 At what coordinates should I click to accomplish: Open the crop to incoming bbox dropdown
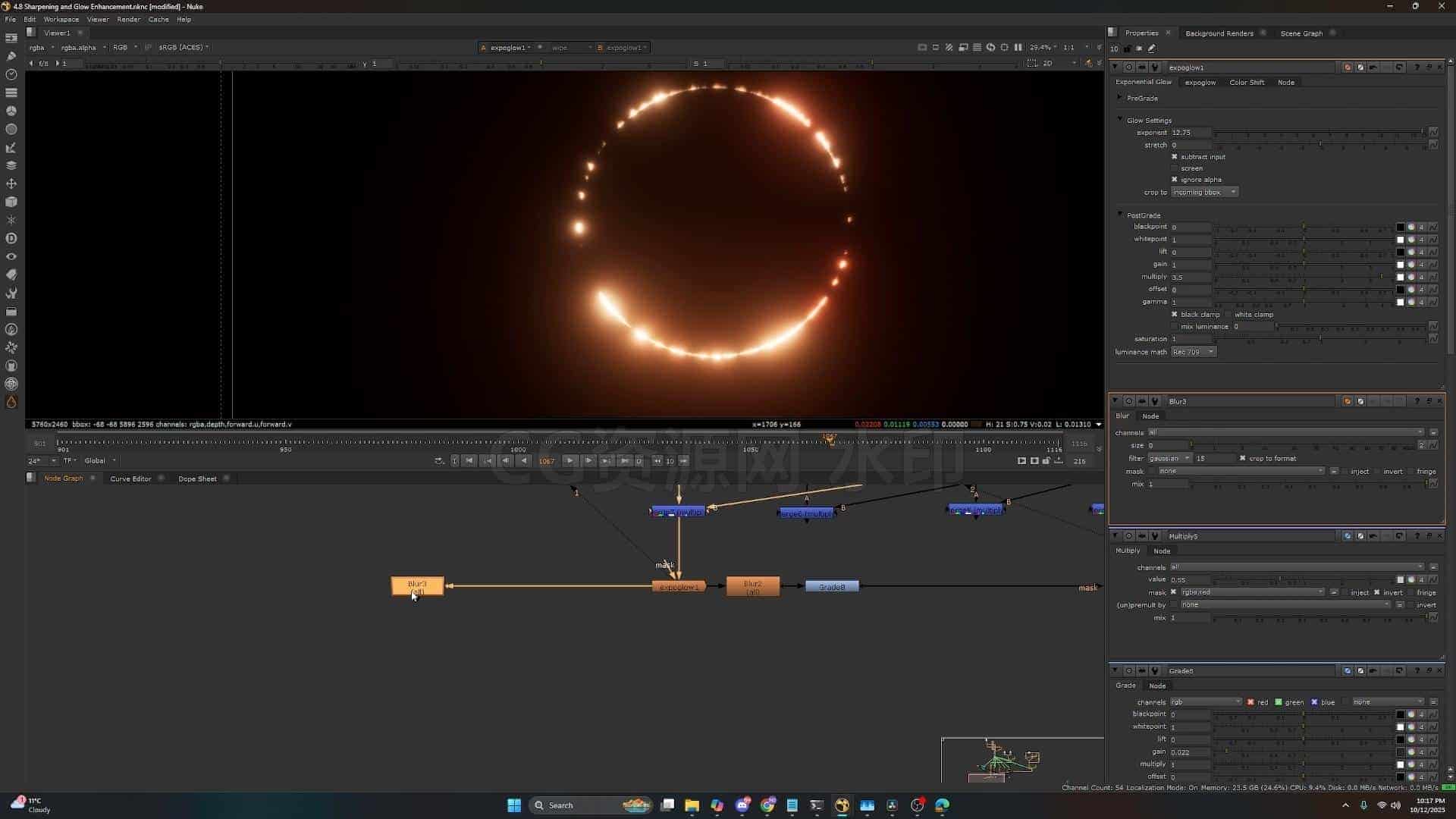[1204, 192]
